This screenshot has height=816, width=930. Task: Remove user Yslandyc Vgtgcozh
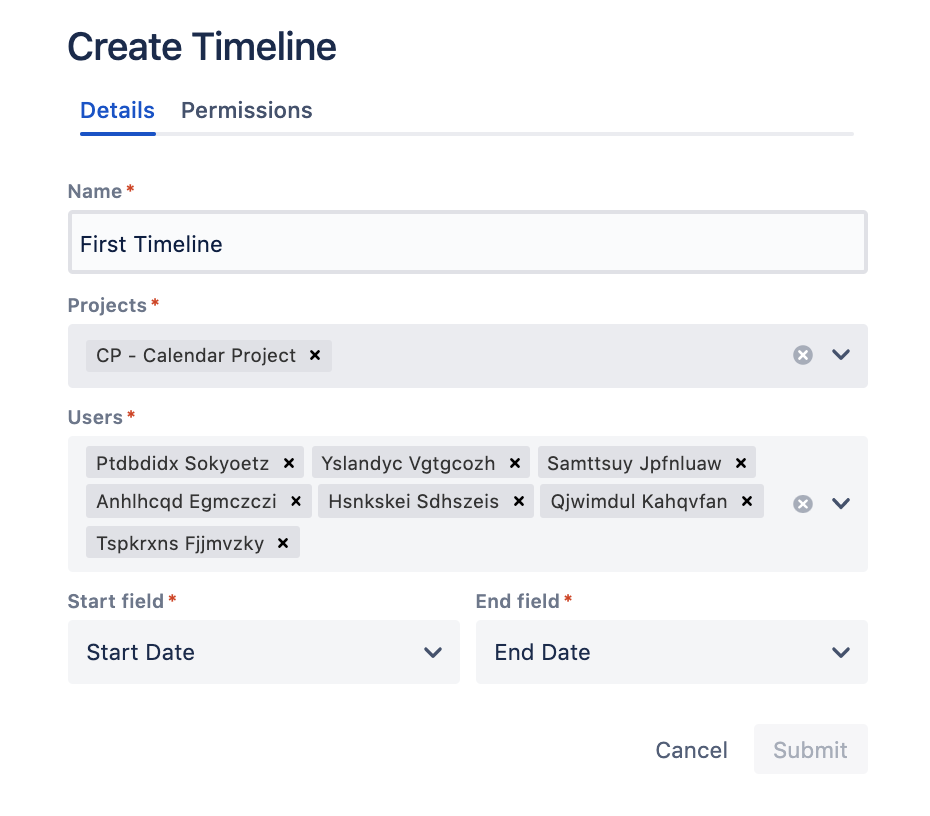coord(515,463)
